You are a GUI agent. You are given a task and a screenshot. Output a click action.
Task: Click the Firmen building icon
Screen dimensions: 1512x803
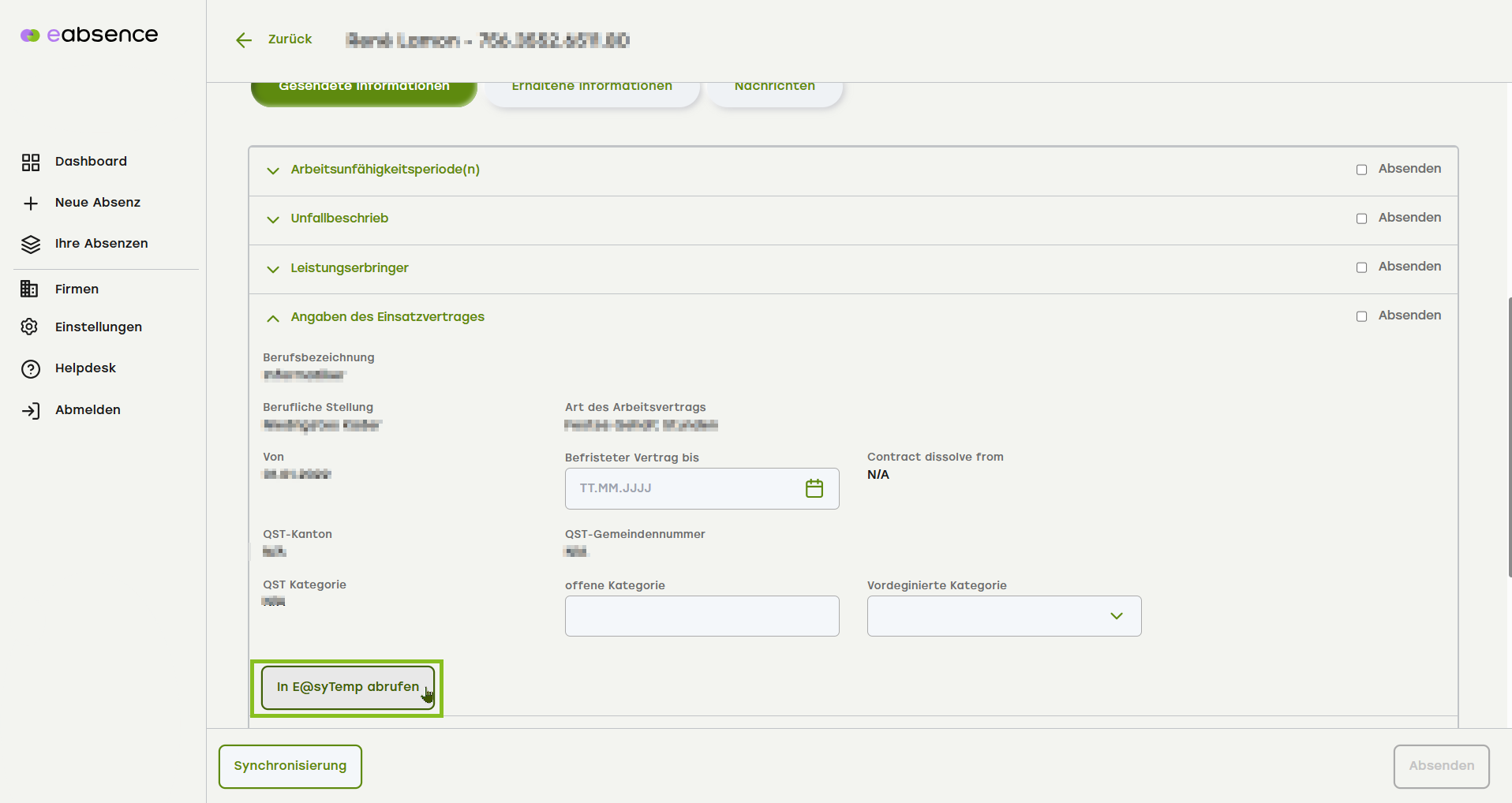[30, 289]
